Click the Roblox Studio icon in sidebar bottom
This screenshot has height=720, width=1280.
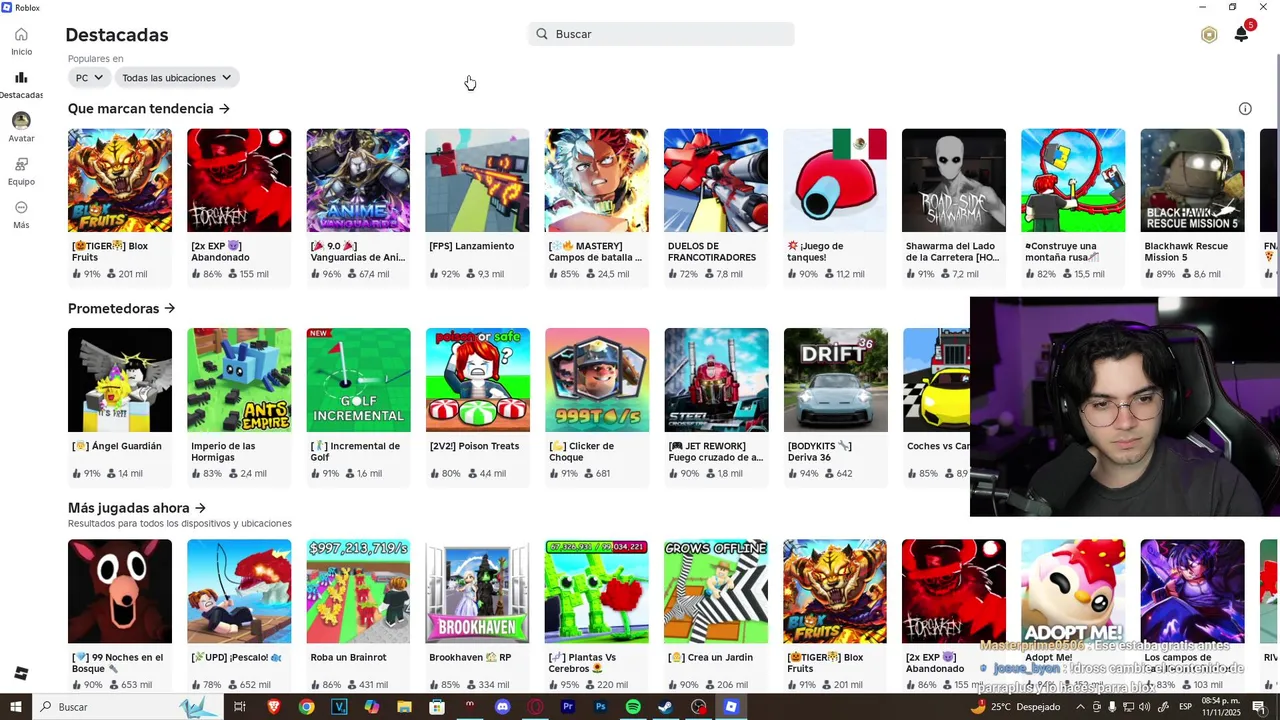21,673
